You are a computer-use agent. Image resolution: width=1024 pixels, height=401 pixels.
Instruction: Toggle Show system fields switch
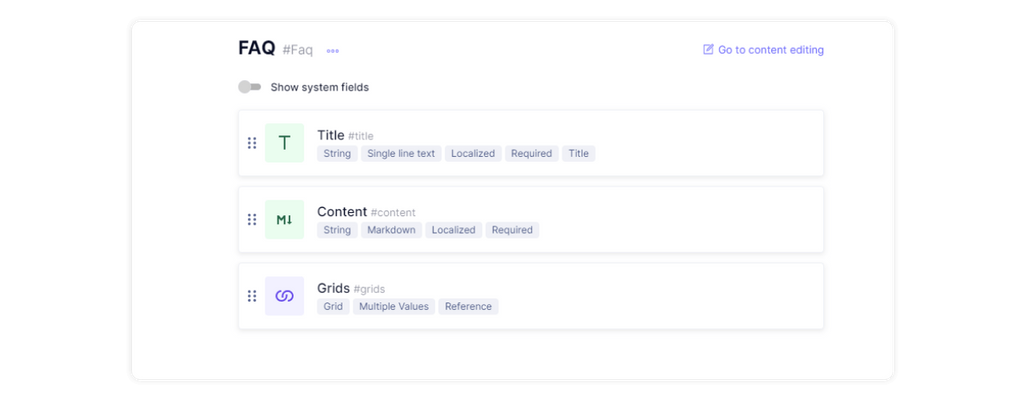tap(249, 87)
